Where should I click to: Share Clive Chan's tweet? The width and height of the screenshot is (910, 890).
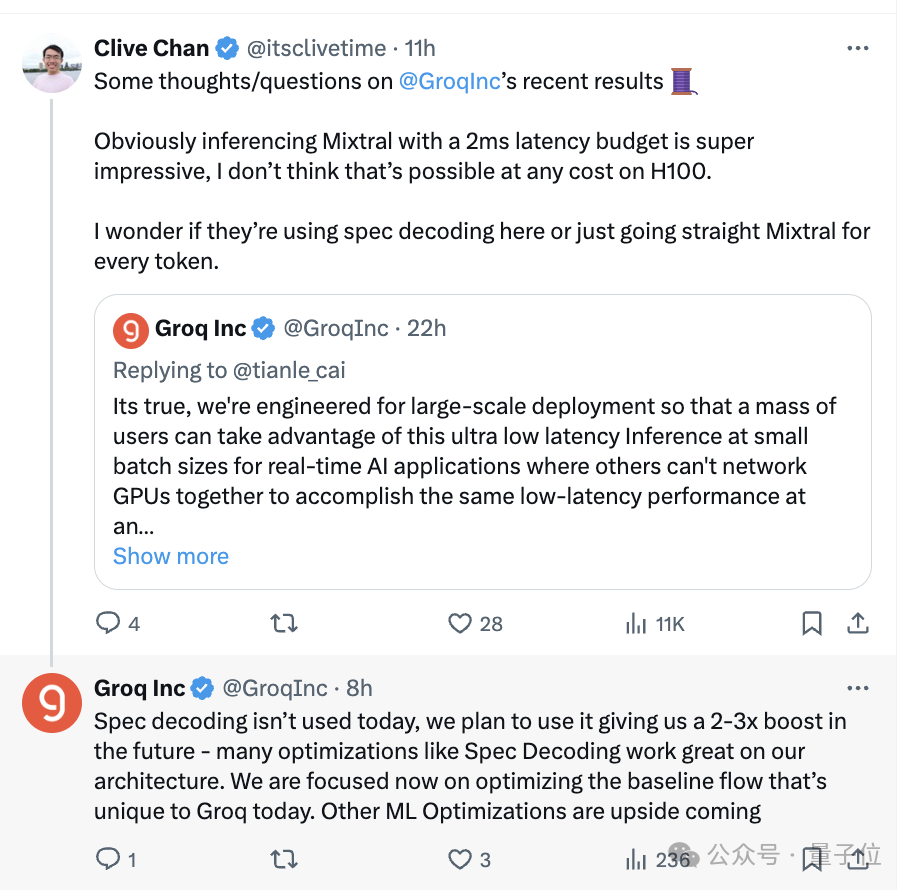[x=858, y=624]
